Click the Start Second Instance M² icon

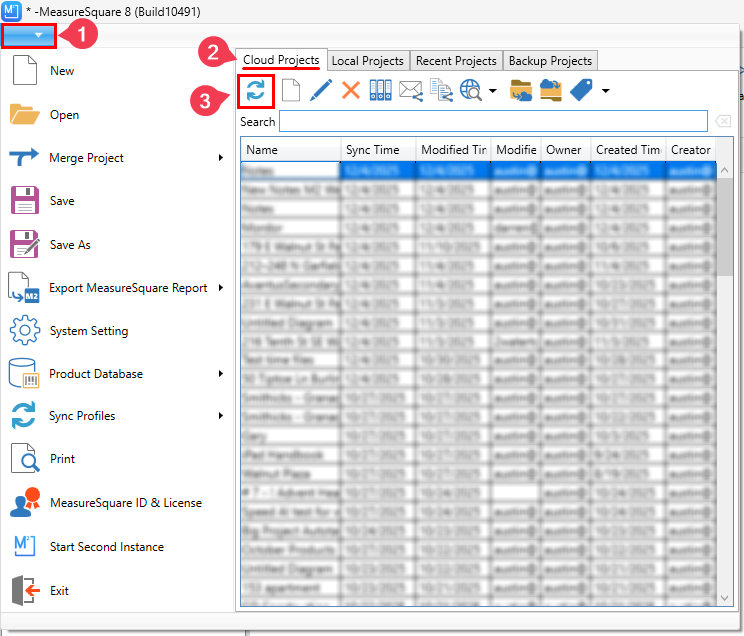tap(25, 546)
